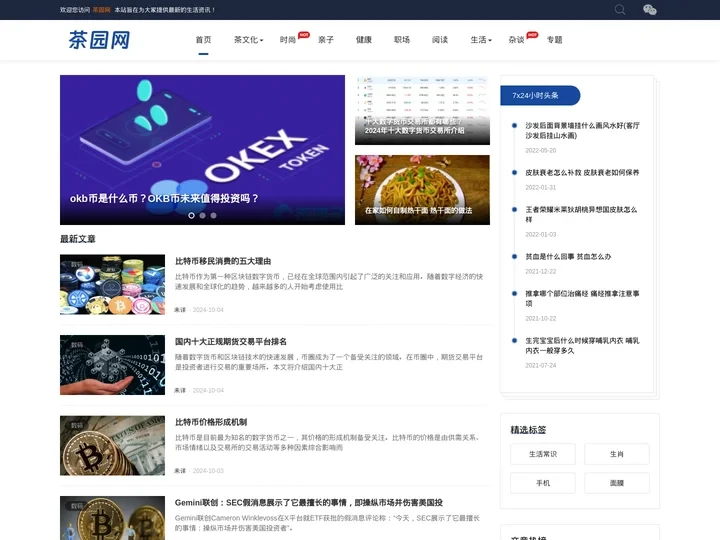Click the orange 茶园网 link in top bar
720x540 pixels.
coord(101,10)
